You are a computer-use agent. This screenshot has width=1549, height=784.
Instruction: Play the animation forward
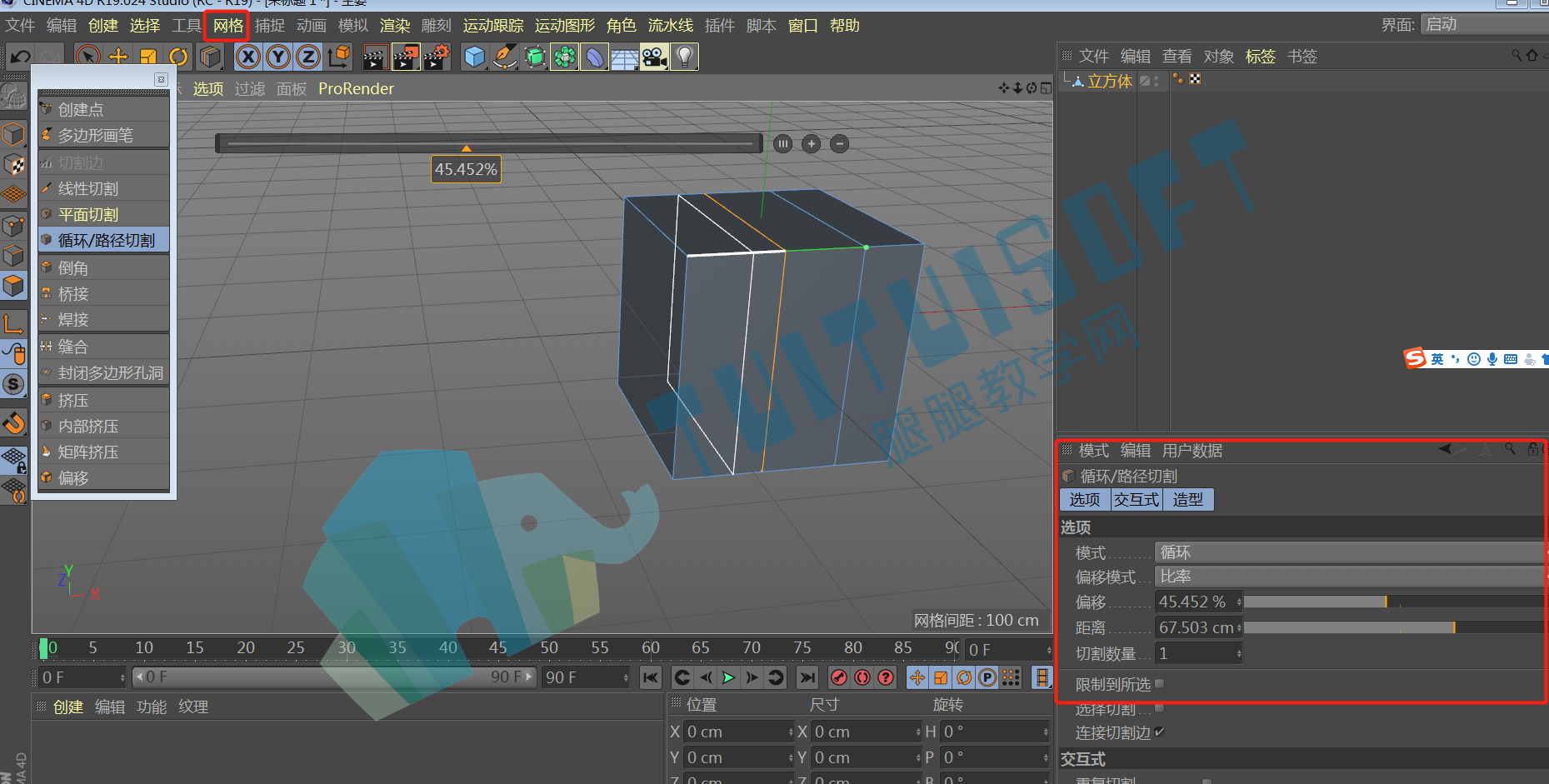click(x=728, y=677)
